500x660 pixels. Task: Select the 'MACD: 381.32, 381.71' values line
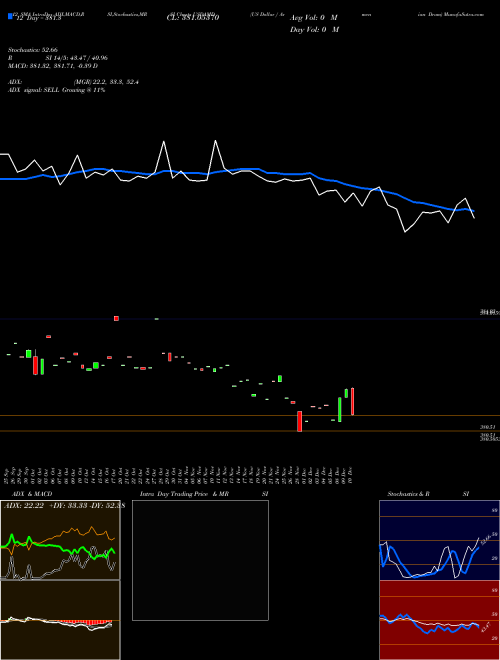53,66
